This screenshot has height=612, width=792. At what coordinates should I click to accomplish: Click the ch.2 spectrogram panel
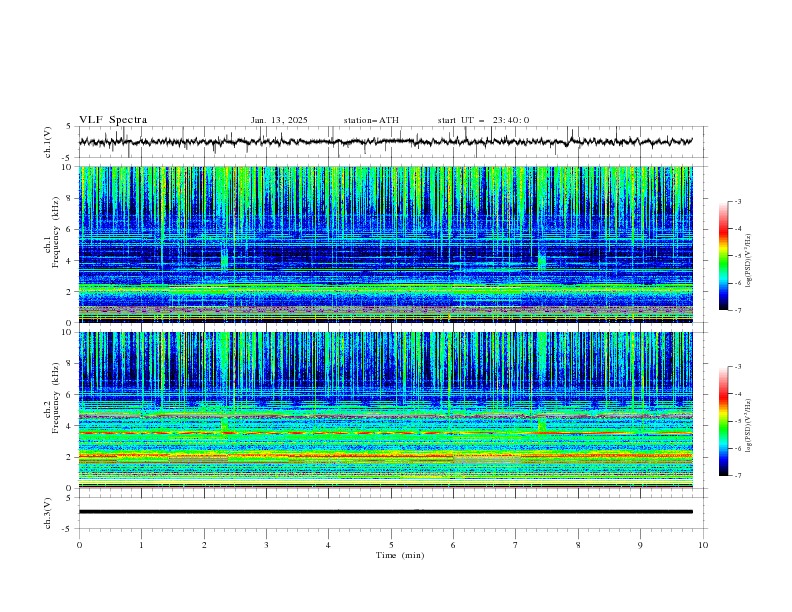pos(386,410)
